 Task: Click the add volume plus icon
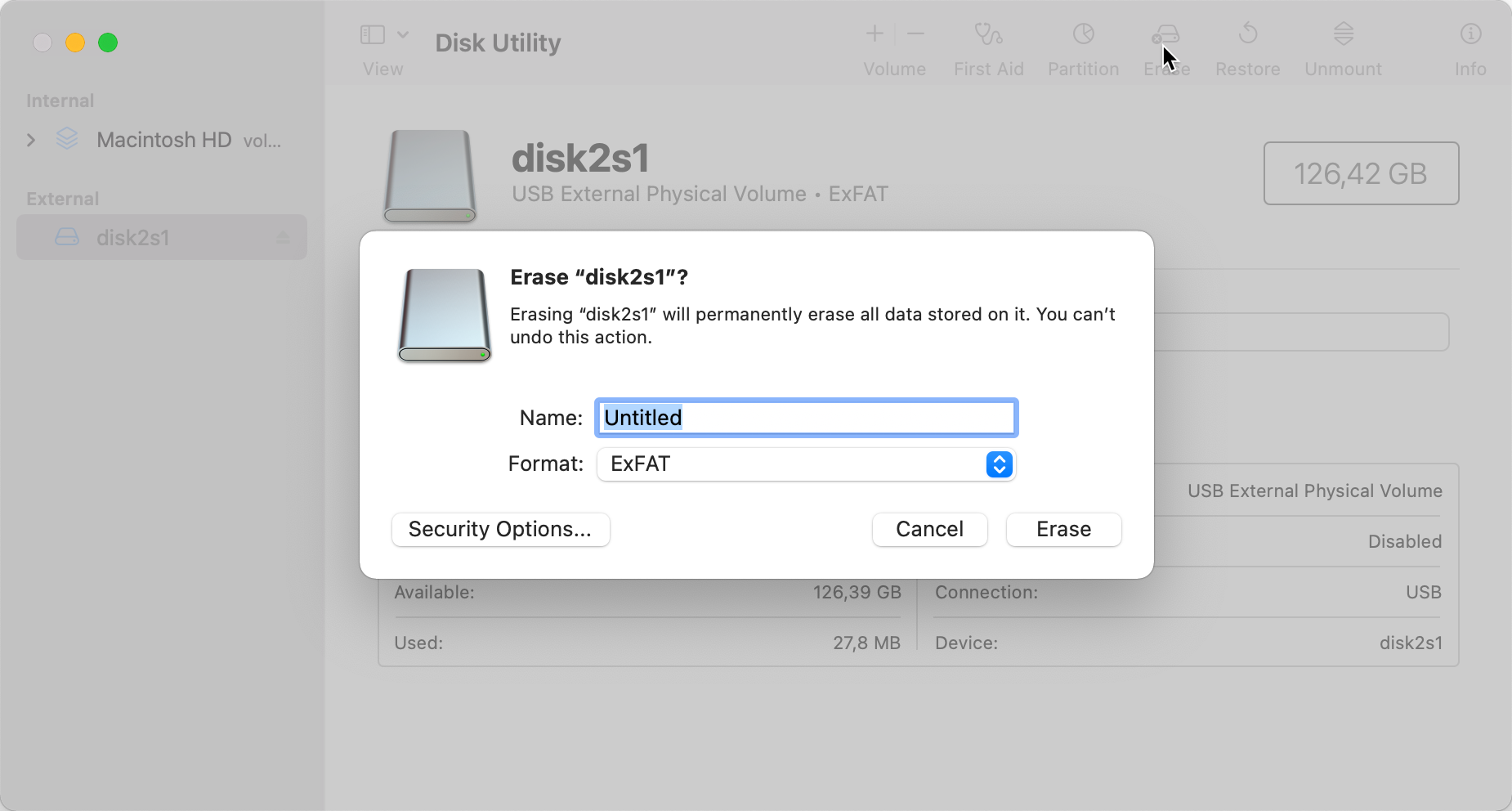coord(875,34)
